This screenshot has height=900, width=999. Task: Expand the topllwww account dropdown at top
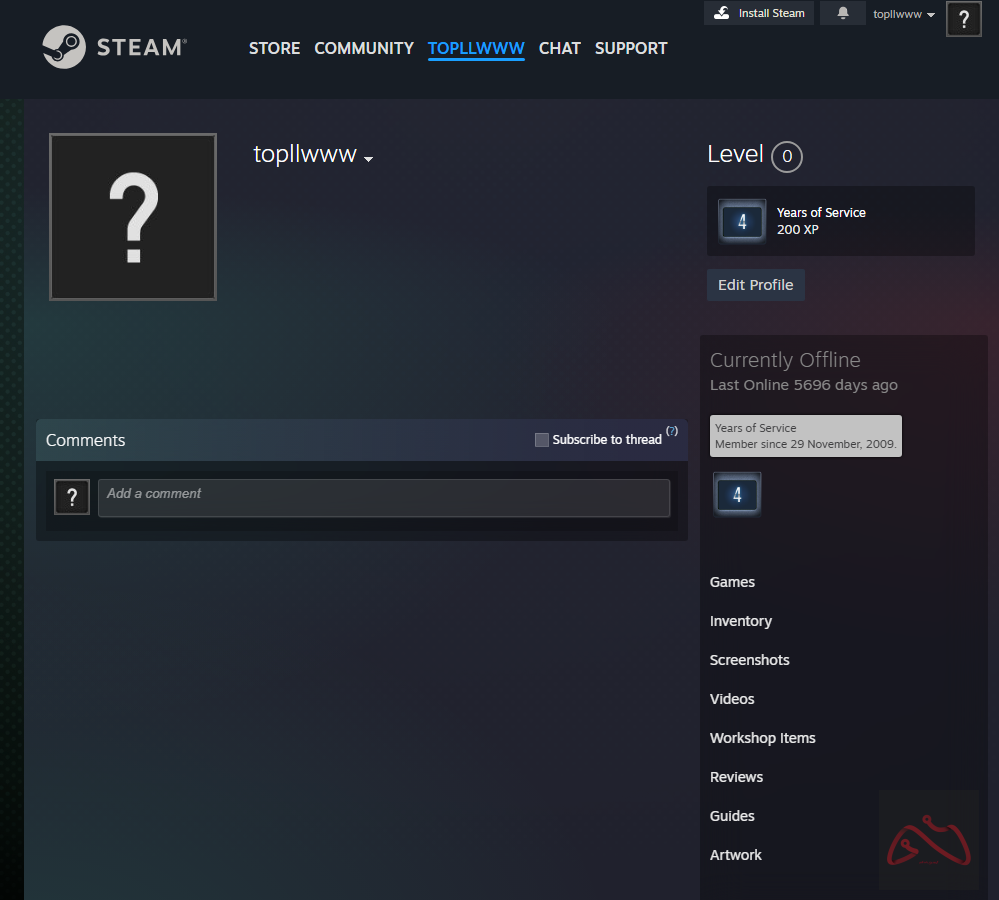[904, 14]
